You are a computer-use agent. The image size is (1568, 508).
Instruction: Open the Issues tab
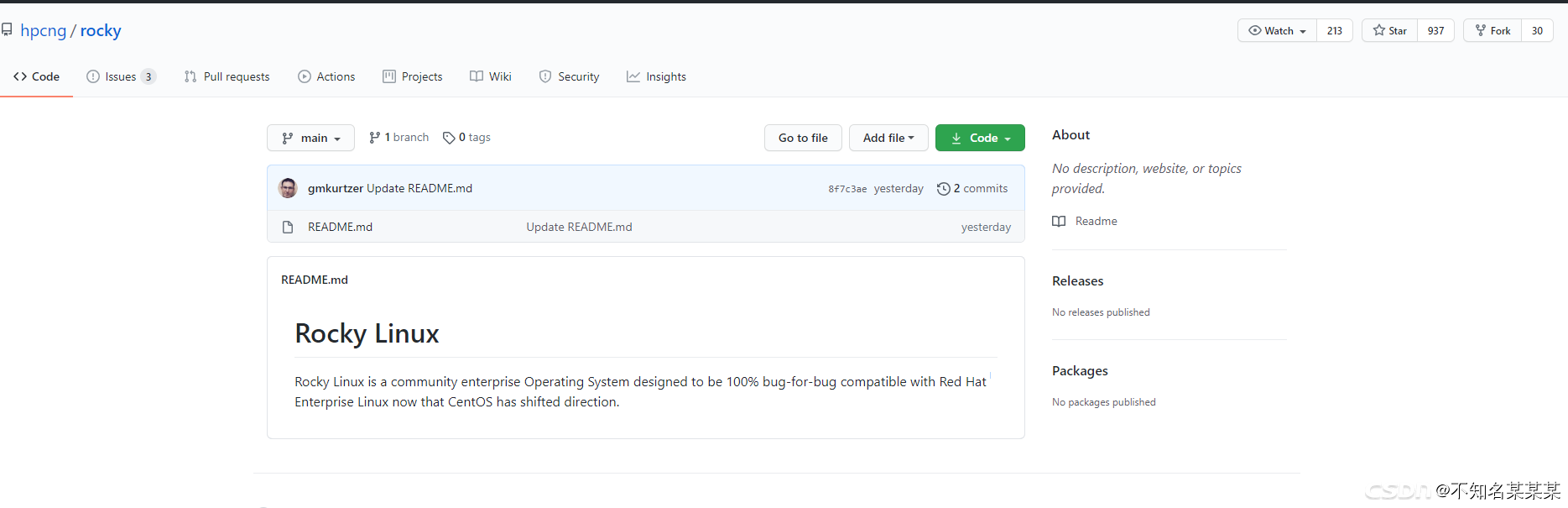tap(121, 76)
